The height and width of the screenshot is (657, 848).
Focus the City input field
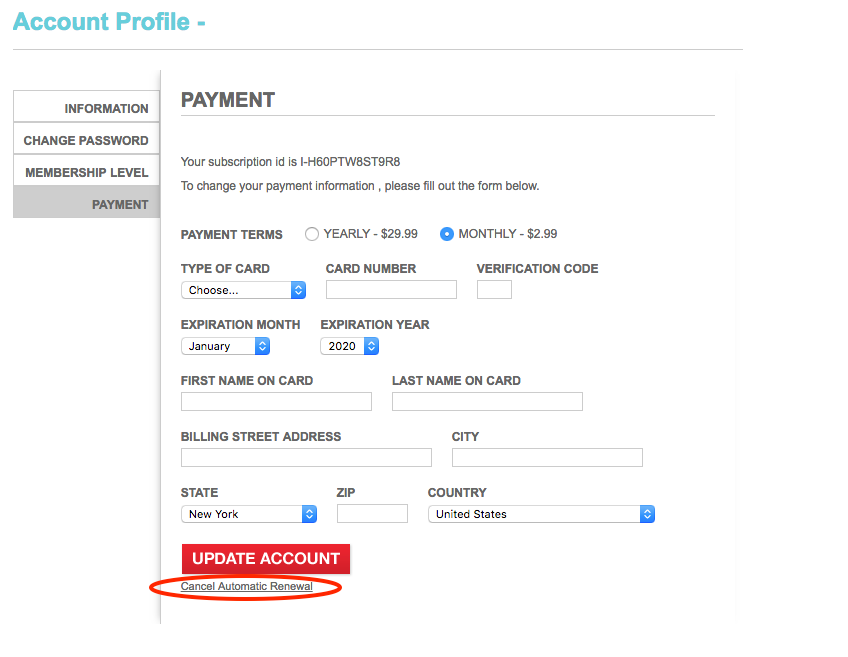click(x=547, y=458)
